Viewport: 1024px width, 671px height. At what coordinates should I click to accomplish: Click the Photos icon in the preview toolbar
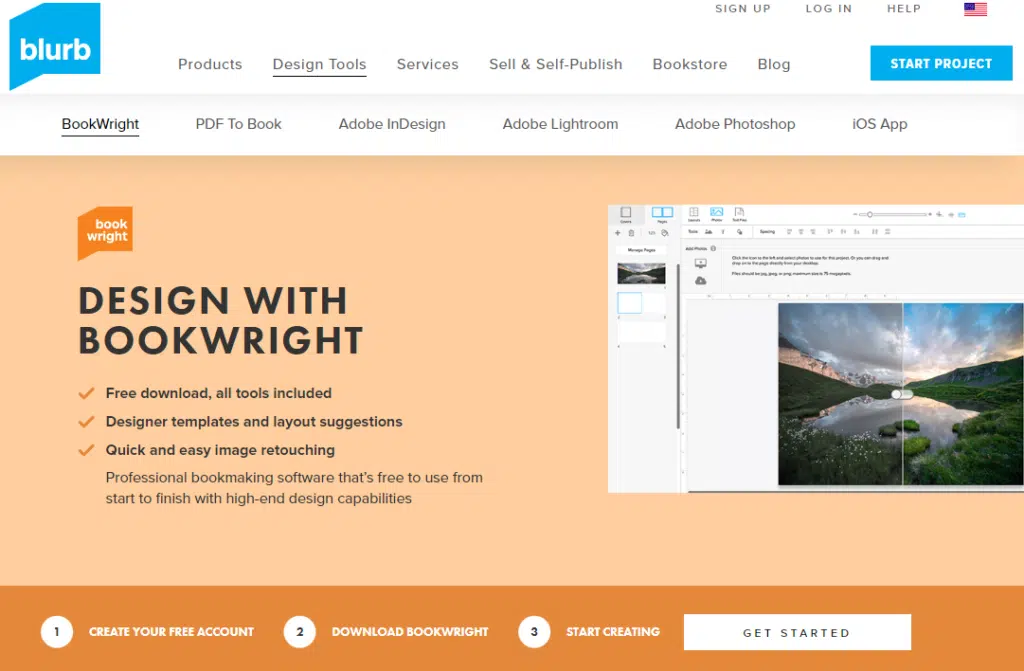point(716,214)
